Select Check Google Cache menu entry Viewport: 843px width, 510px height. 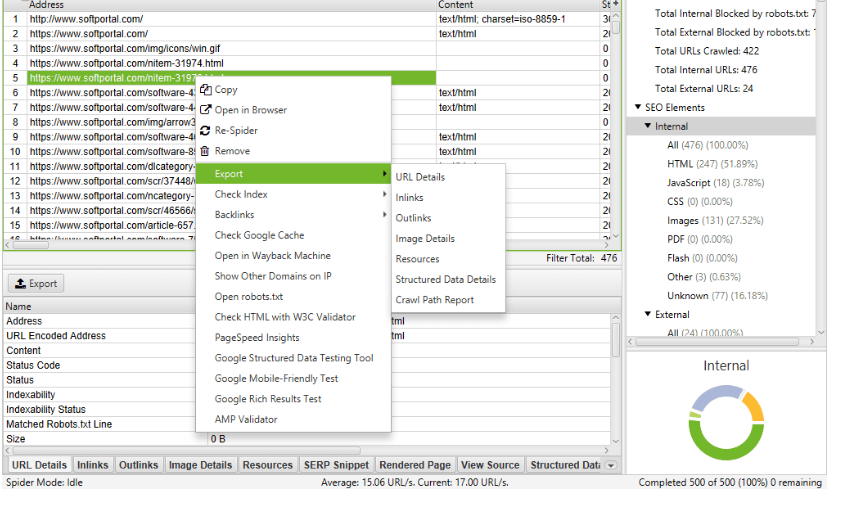(259, 235)
